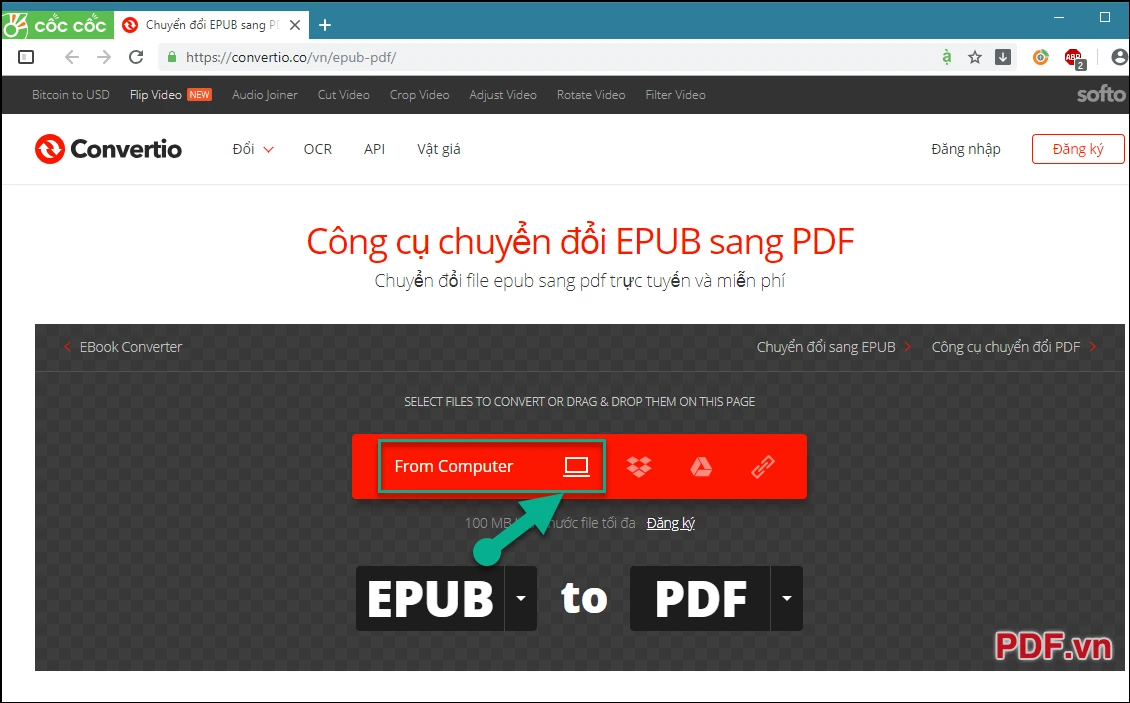Add file by URL link icon
Screen dimensions: 1130x703
(x=762, y=467)
